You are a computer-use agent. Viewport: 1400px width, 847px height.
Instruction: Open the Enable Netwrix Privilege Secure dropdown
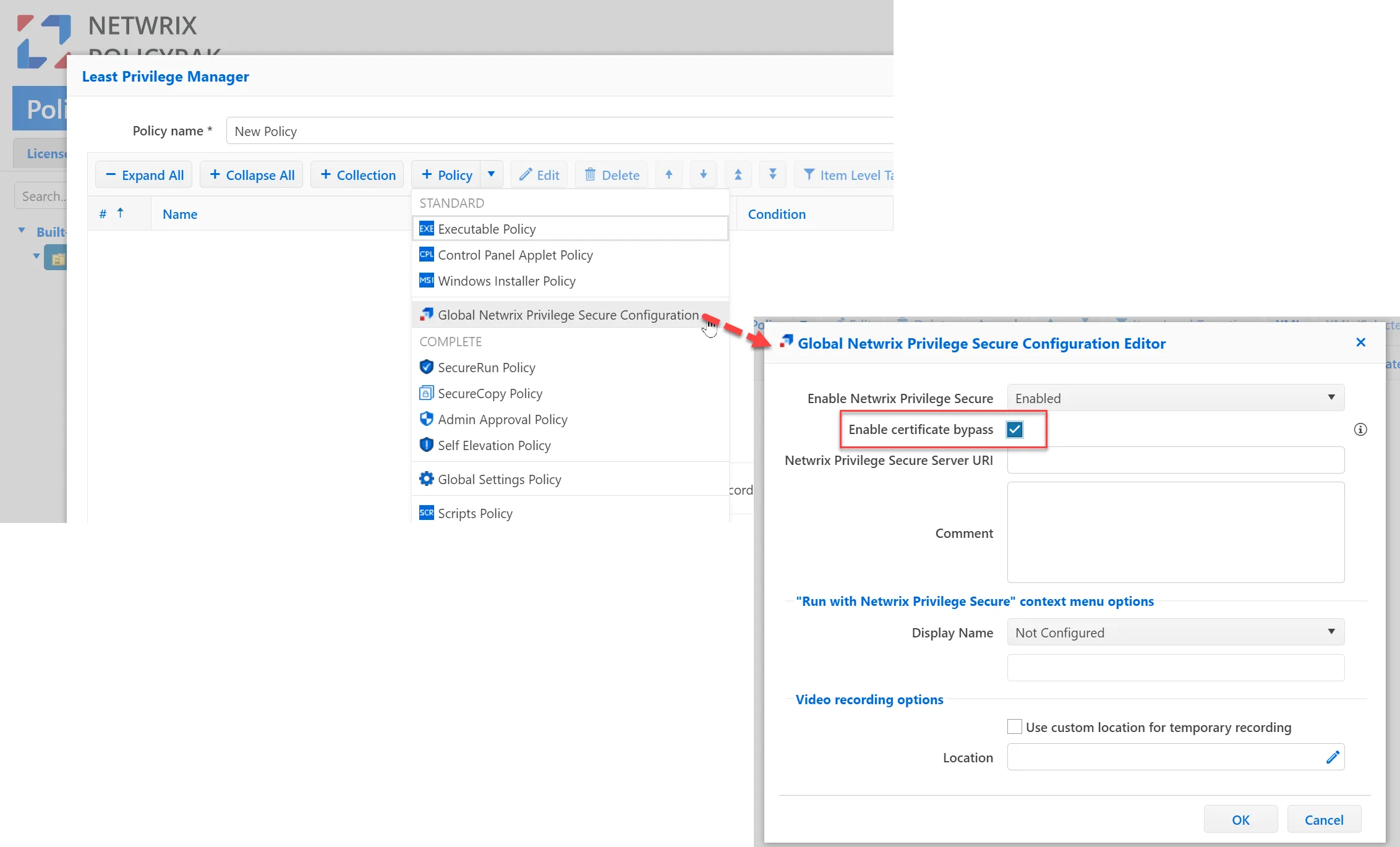pyautogui.click(x=1175, y=398)
